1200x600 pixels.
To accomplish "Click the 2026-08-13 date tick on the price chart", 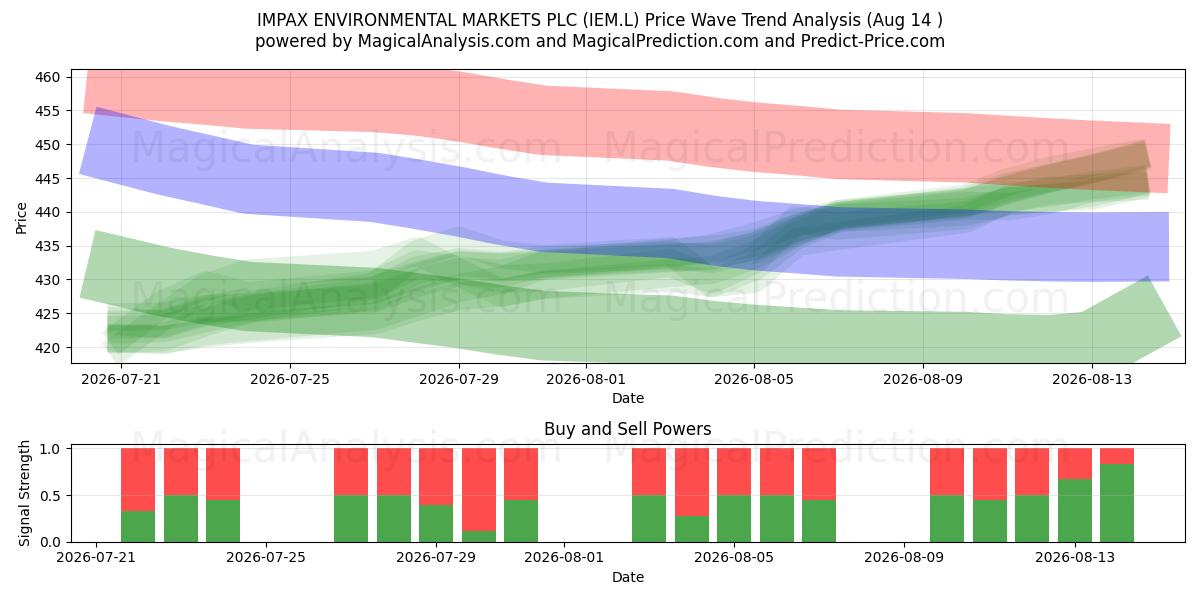I will coord(1091,379).
